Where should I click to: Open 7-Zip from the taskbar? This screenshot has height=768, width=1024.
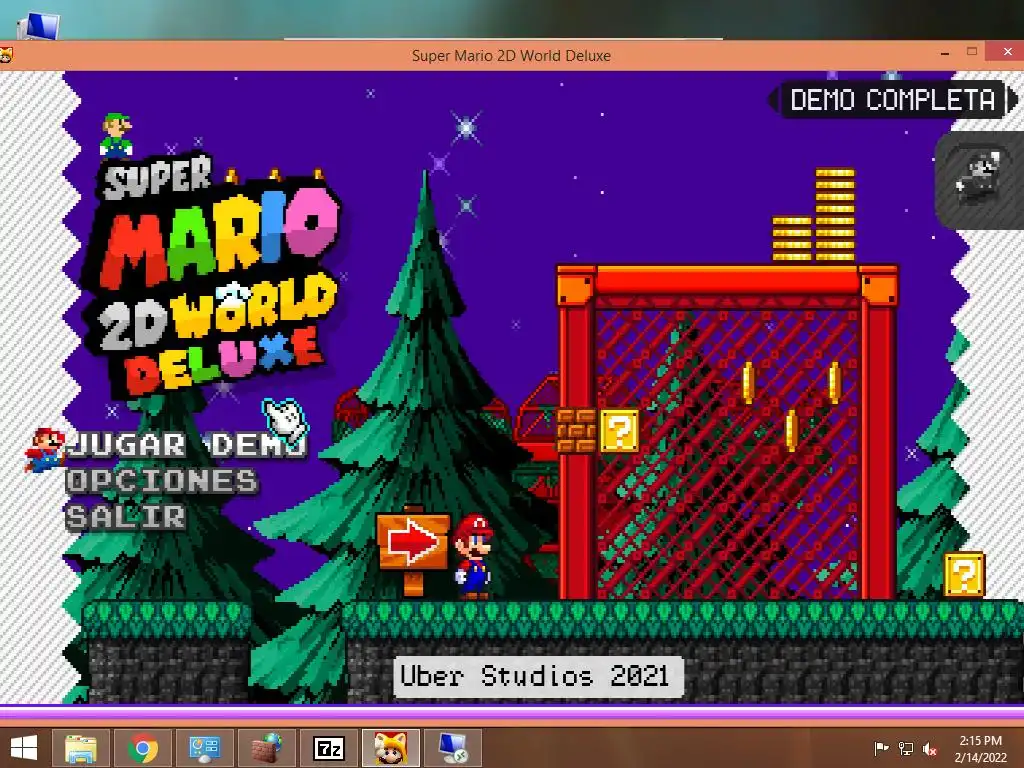[328, 748]
